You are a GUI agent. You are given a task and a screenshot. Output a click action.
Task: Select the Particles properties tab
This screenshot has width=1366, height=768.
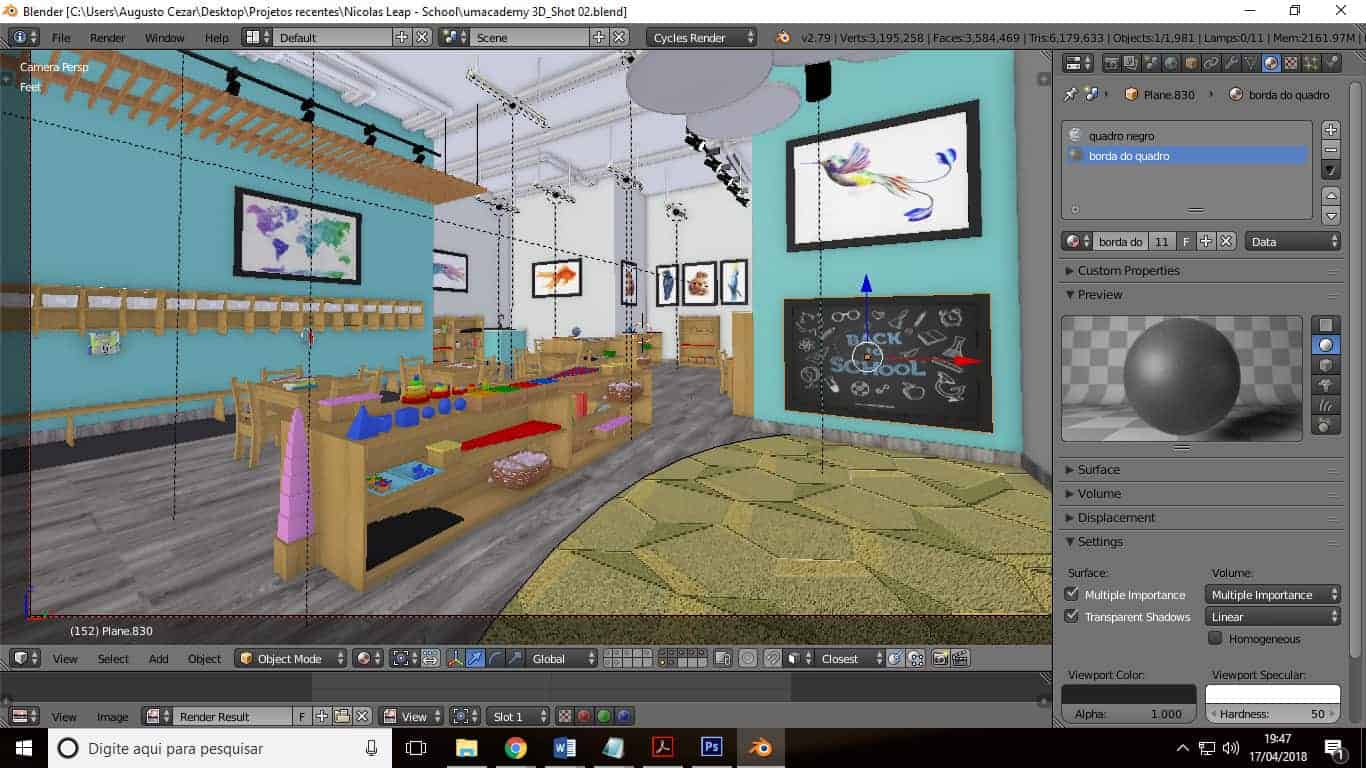tap(1313, 63)
